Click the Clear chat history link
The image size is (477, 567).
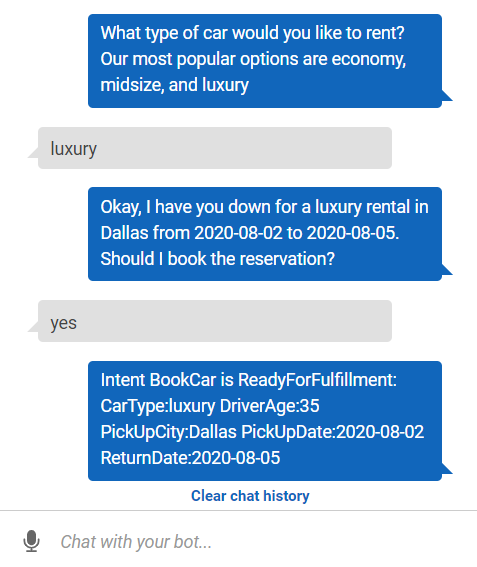(x=250, y=496)
